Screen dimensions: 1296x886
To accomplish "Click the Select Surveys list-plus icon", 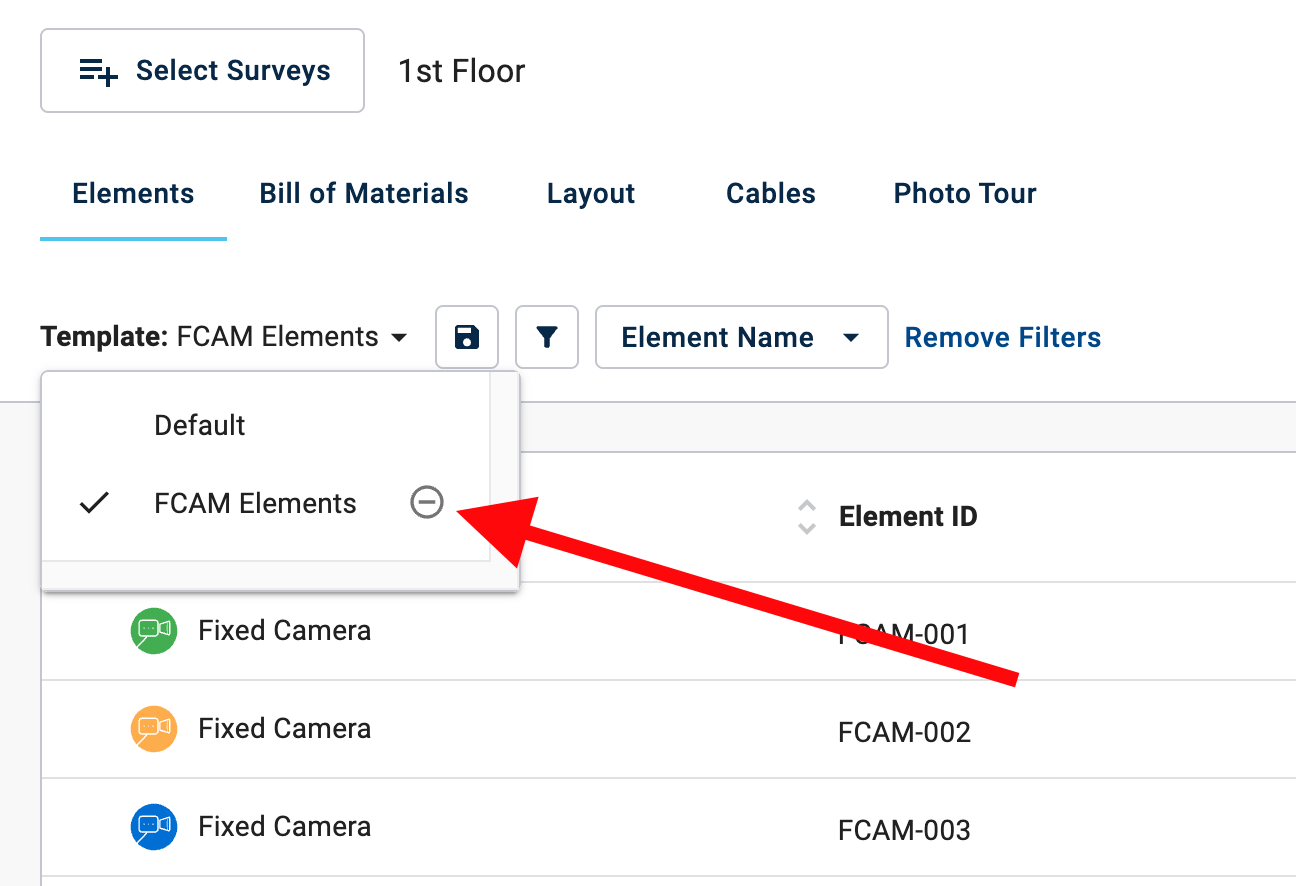I will click(x=99, y=72).
